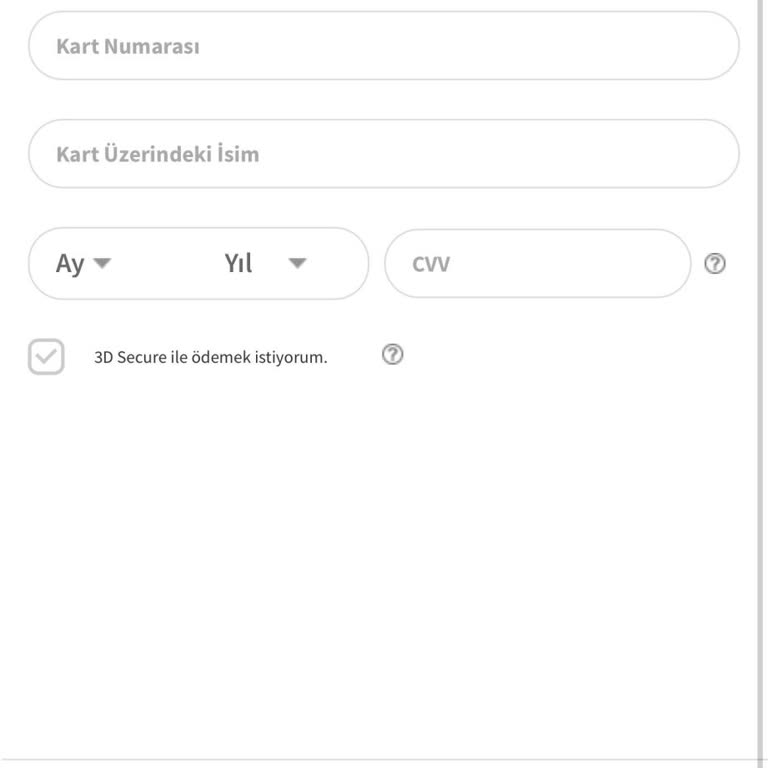The image size is (768, 768).
Task: Click the arrow icon beside Ay
Action: tap(102, 264)
